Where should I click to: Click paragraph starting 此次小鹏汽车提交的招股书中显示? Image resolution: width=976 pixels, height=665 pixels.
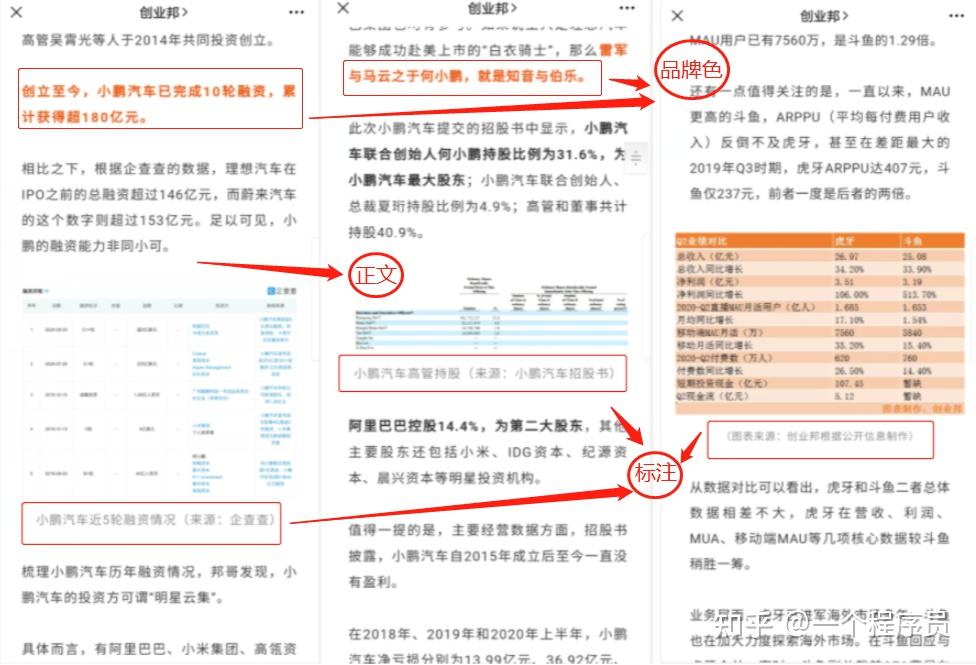(487, 181)
